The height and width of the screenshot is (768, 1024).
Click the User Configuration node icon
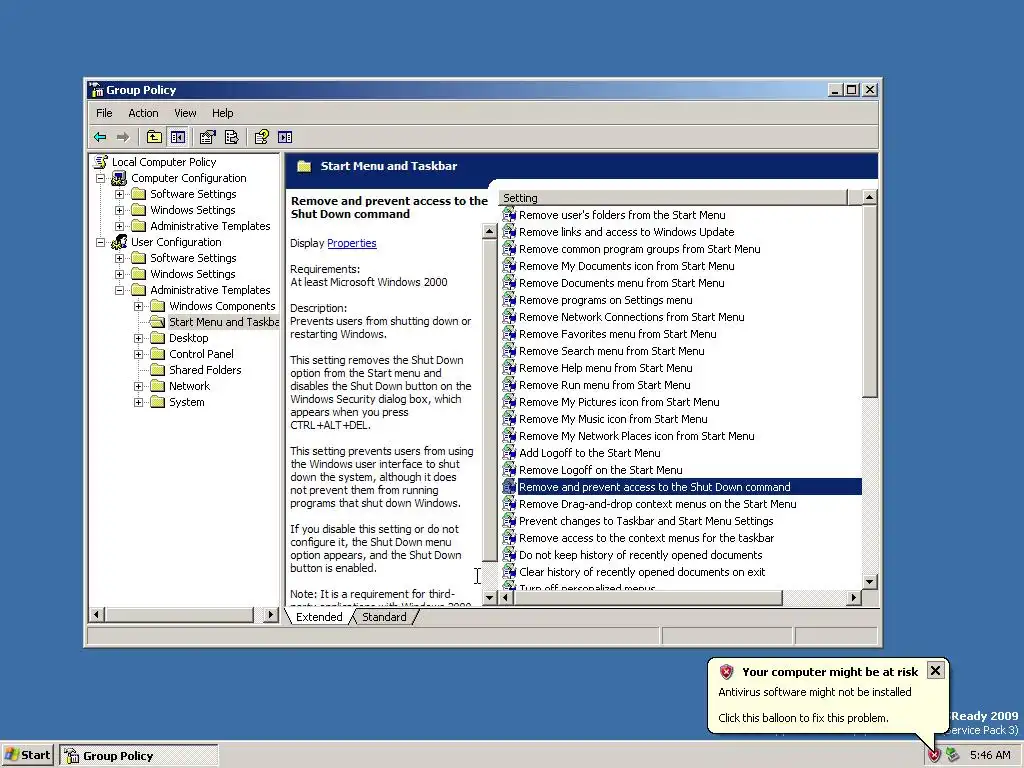pyautogui.click(x=119, y=242)
